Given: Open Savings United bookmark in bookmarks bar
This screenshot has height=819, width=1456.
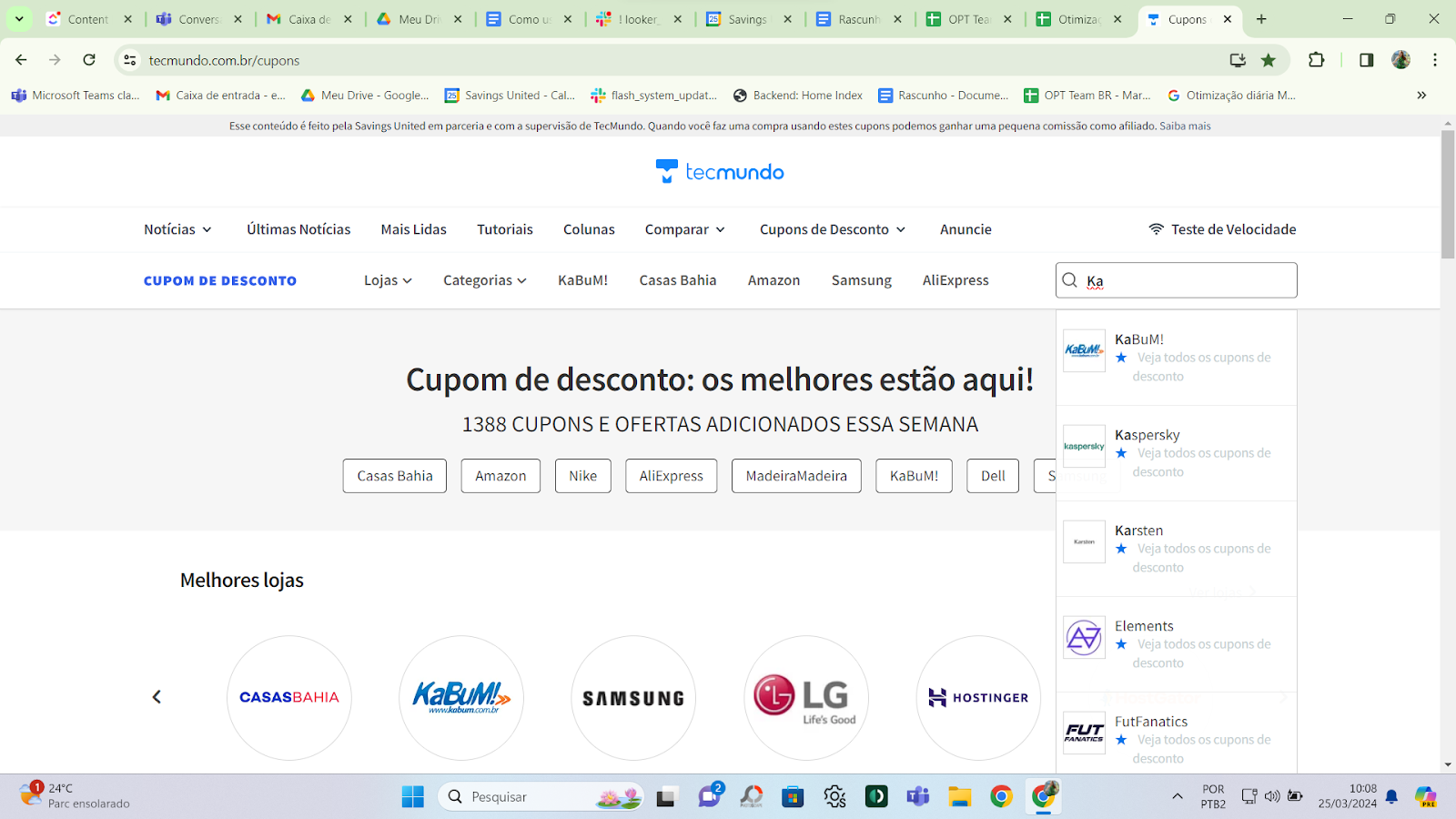Looking at the screenshot, I should 510,95.
